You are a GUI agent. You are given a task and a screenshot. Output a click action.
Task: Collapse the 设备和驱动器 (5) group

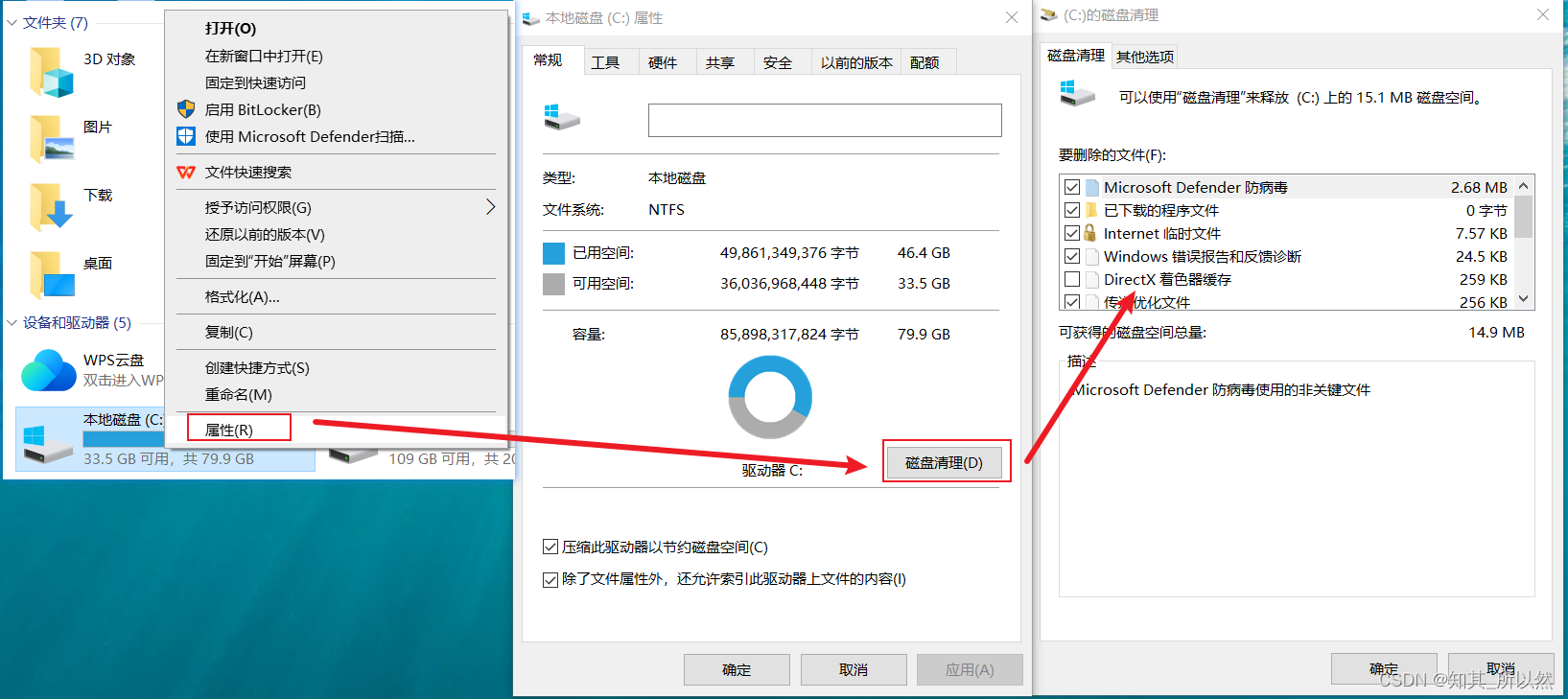click(x=12, y=323)
